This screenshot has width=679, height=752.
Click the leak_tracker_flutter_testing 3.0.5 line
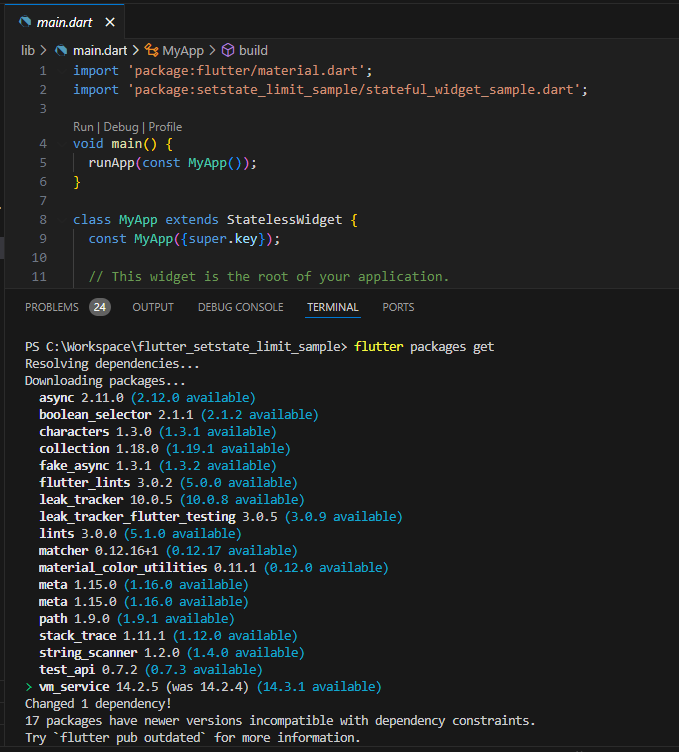click(x=221, y=517)
